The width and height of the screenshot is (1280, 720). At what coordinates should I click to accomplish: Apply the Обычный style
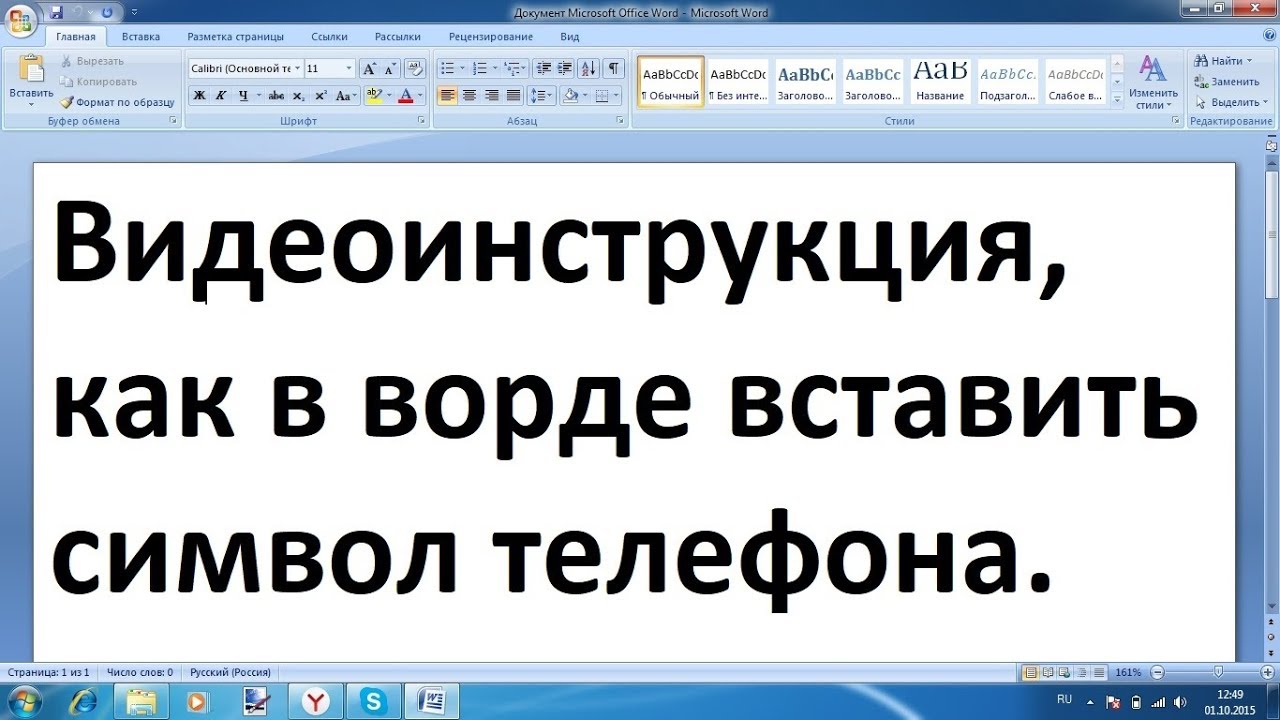(671, 81)
